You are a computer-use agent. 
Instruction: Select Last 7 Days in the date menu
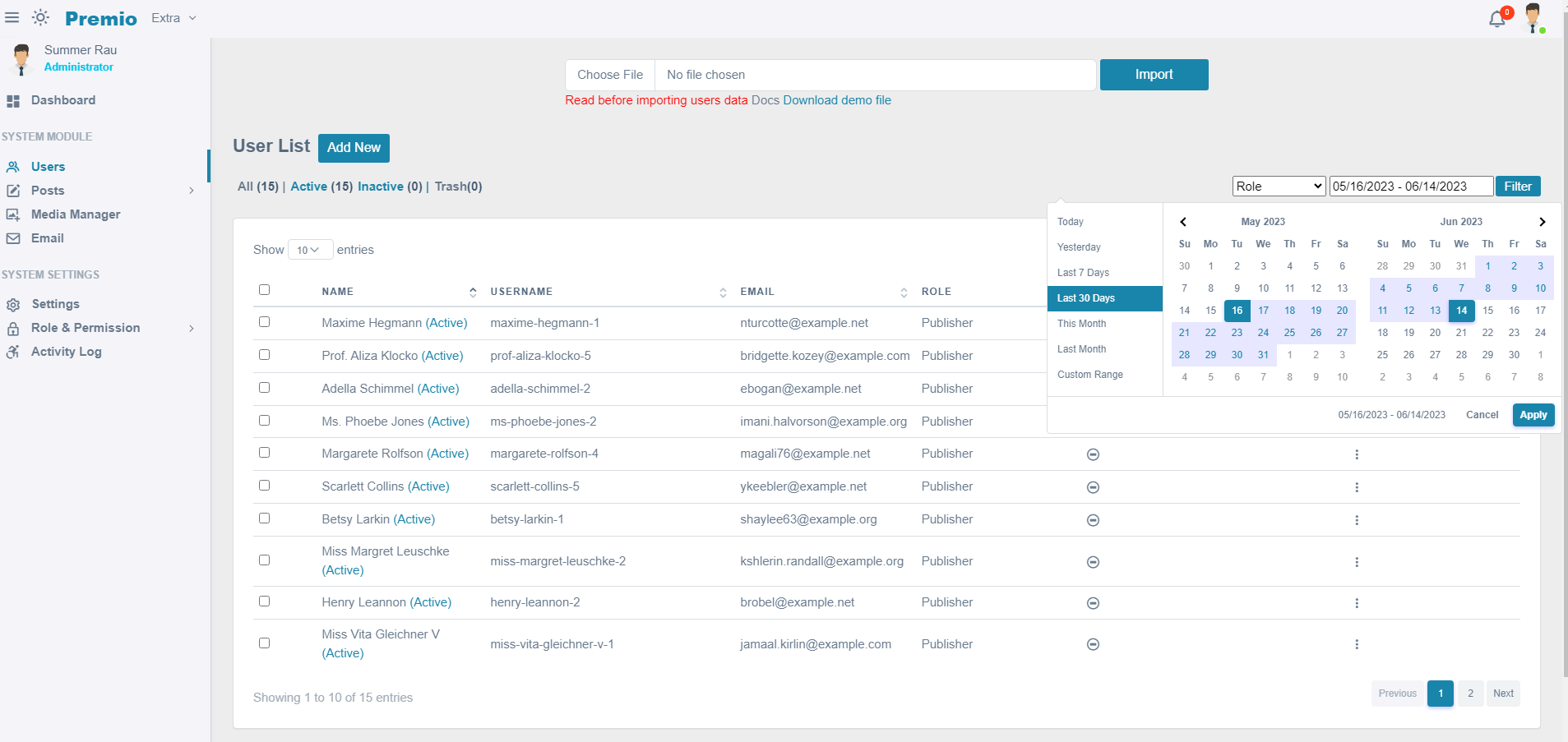[x=1083, y=272]
